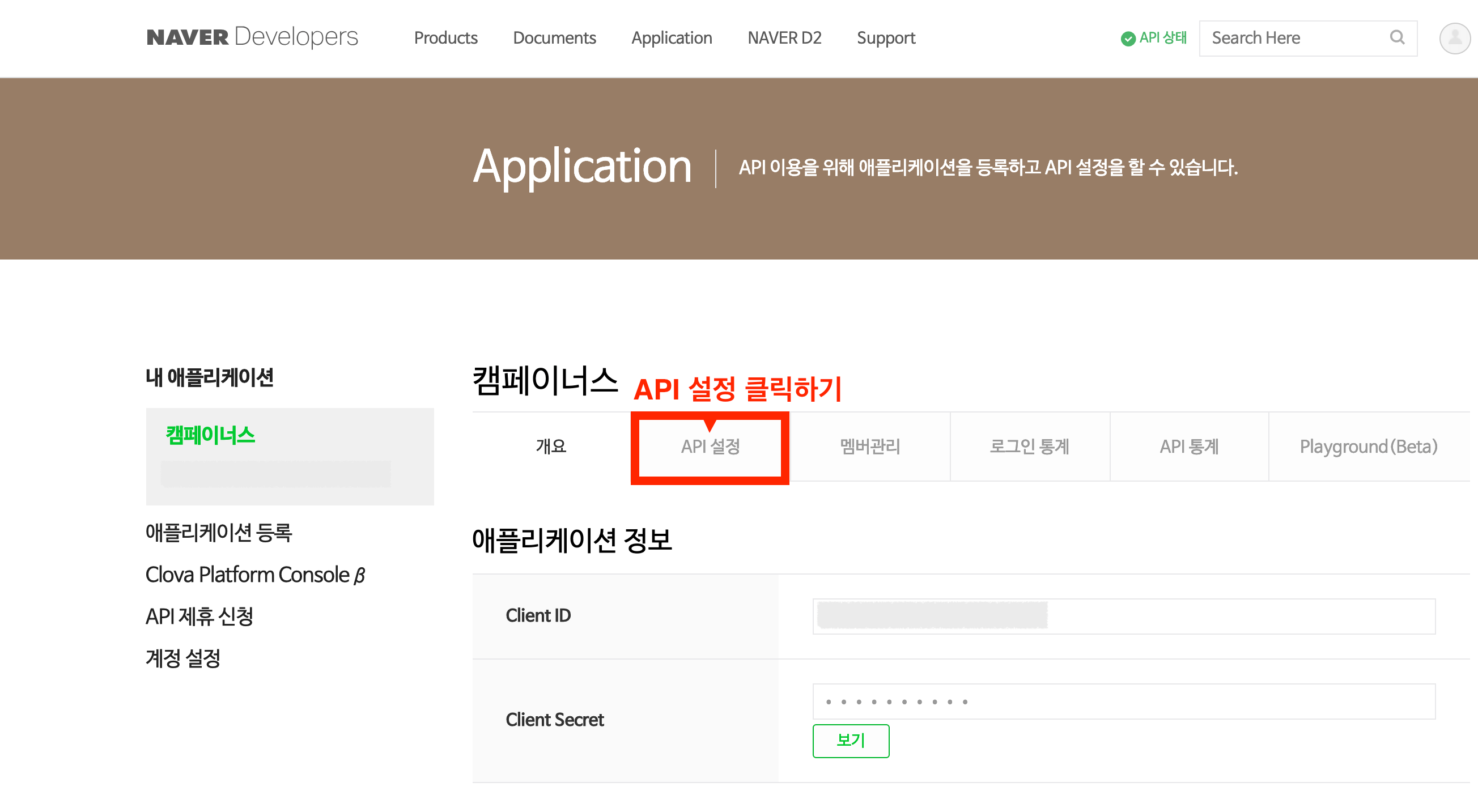This screenshot has height=812, width=1478.
Task: Open the NAVER D2 menu
Action: 784,38
